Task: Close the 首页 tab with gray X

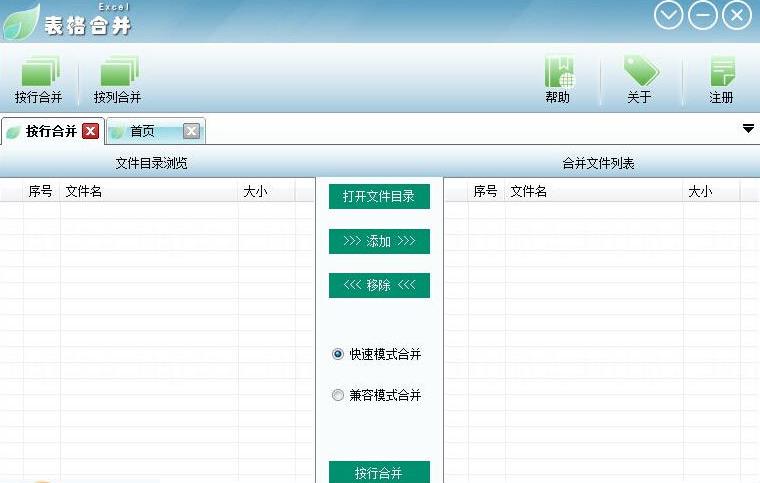Action: coord(191,131)
